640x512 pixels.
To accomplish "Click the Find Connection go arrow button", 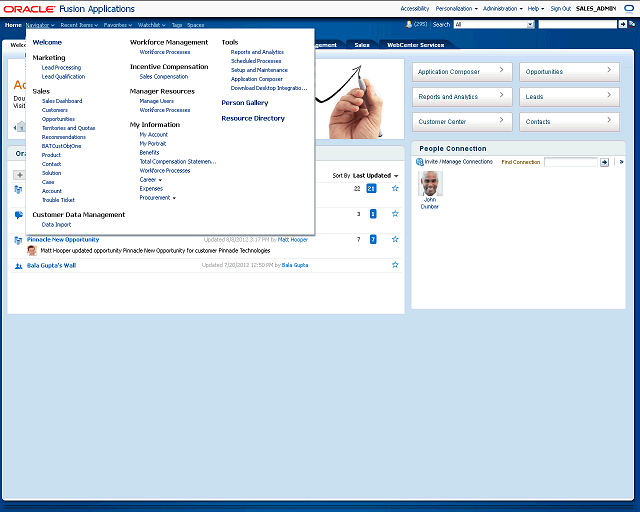I will (x=604, y=162).
